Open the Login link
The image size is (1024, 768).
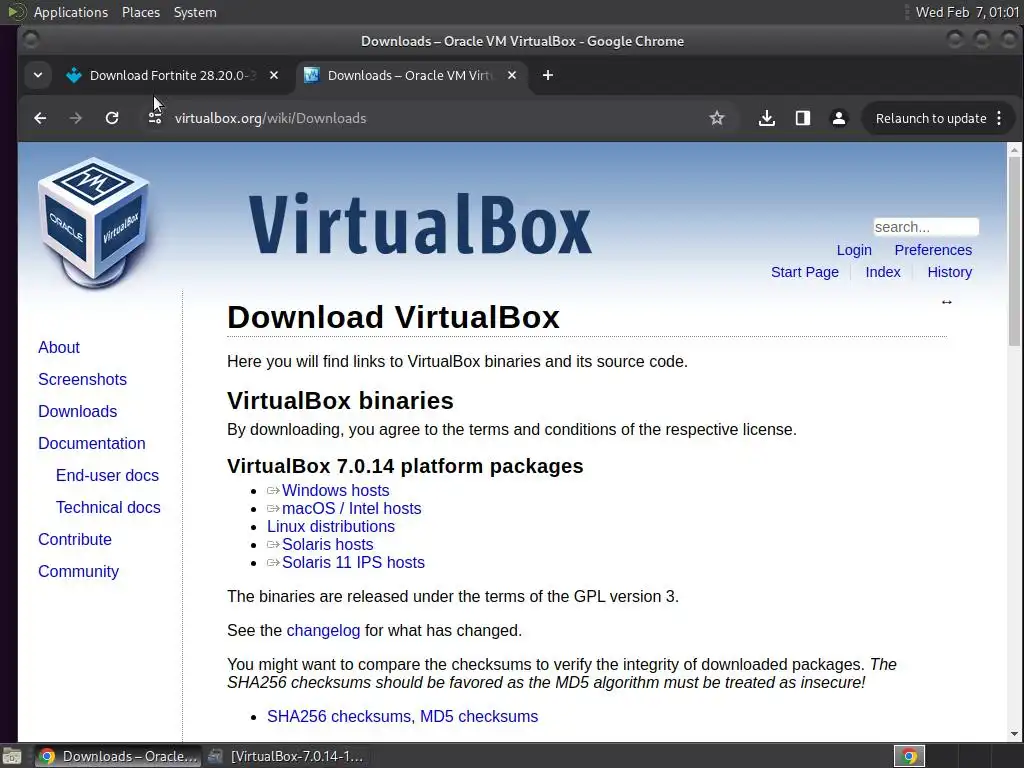[854, 250]
